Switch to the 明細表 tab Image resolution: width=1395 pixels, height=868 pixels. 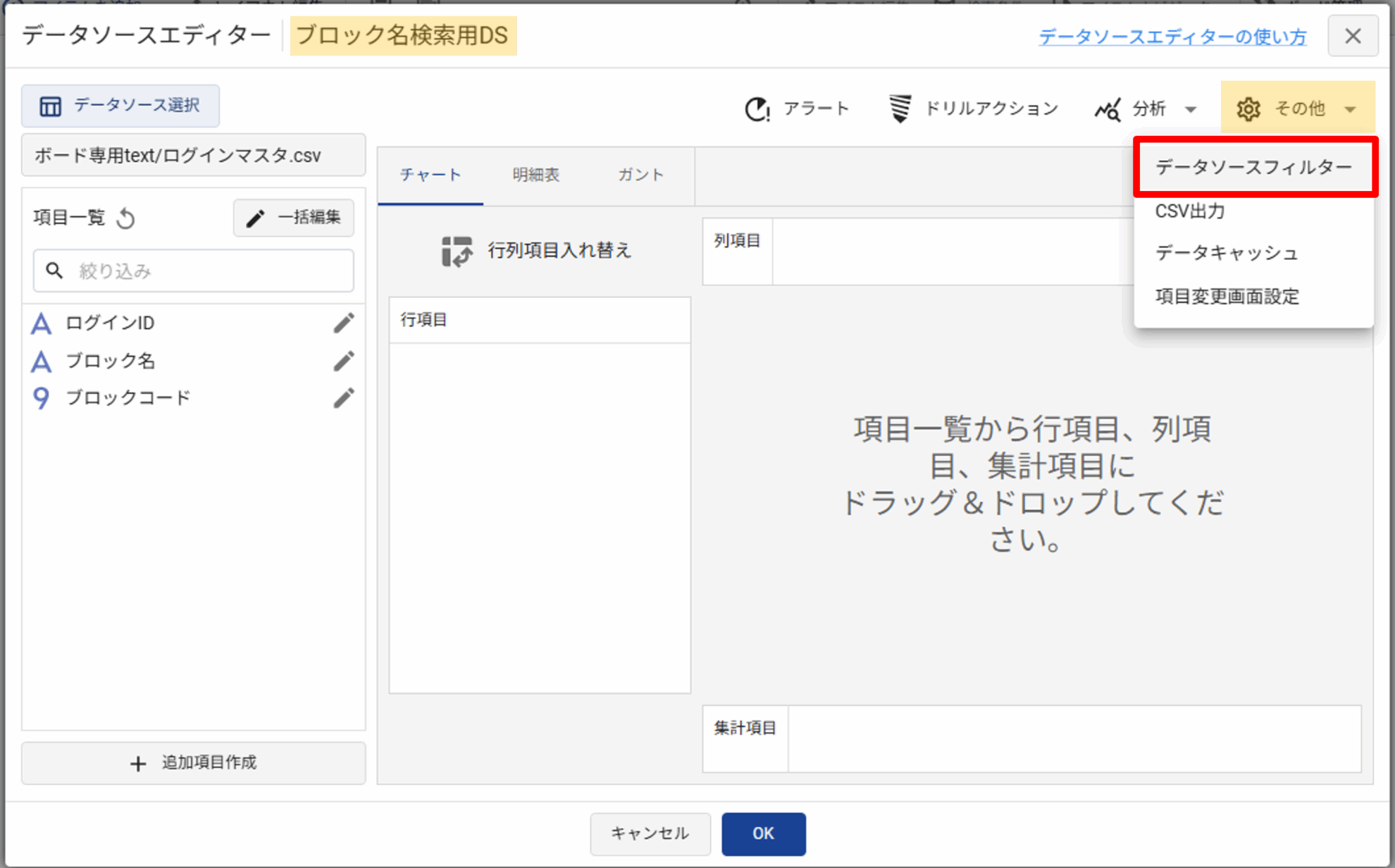pyautogui.click(x=535, y=175)
